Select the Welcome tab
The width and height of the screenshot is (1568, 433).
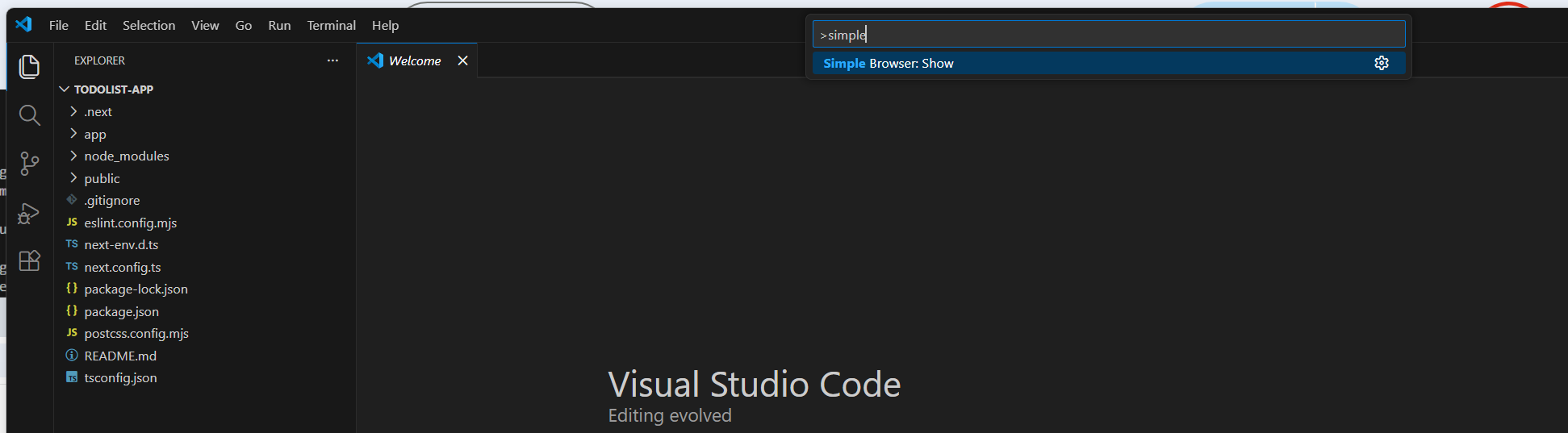[x=415, y=60]
